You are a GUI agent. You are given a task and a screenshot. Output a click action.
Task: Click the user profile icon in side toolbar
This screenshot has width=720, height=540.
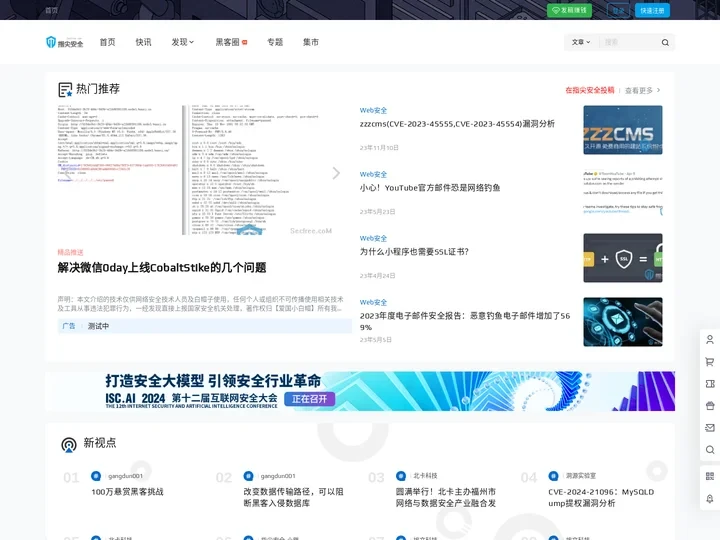click(710, 340)
